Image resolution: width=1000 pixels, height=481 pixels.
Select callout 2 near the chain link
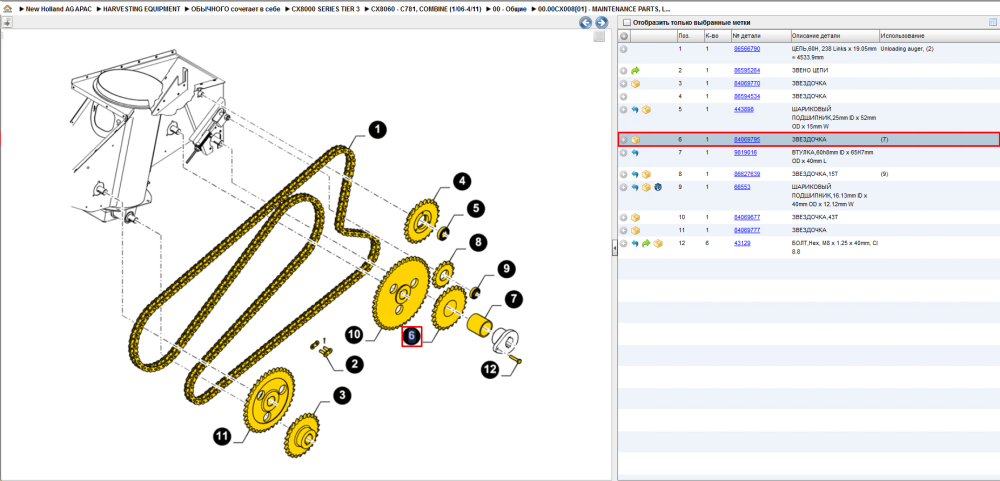point(354,364)
